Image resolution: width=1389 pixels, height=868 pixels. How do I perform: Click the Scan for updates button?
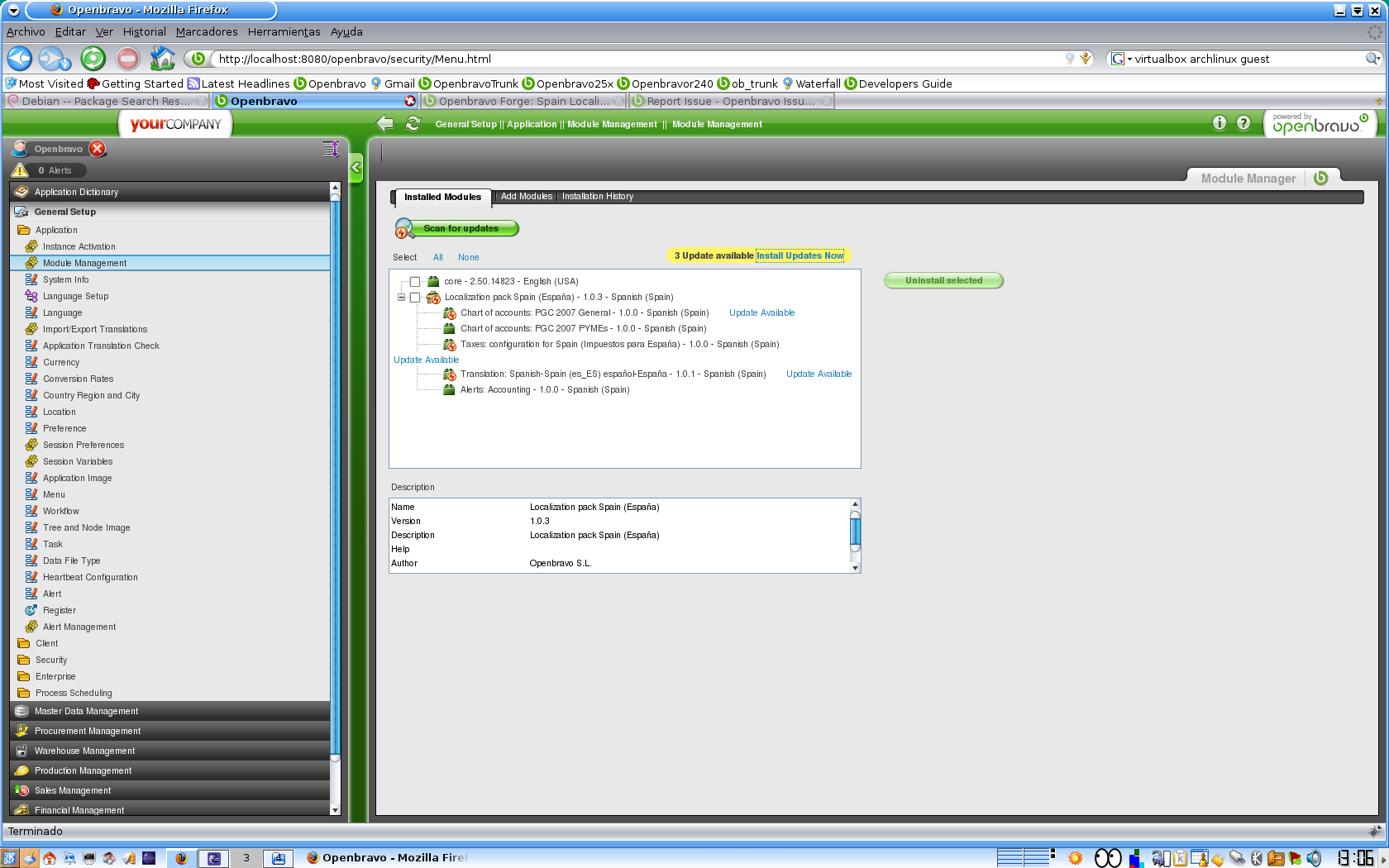460,229
